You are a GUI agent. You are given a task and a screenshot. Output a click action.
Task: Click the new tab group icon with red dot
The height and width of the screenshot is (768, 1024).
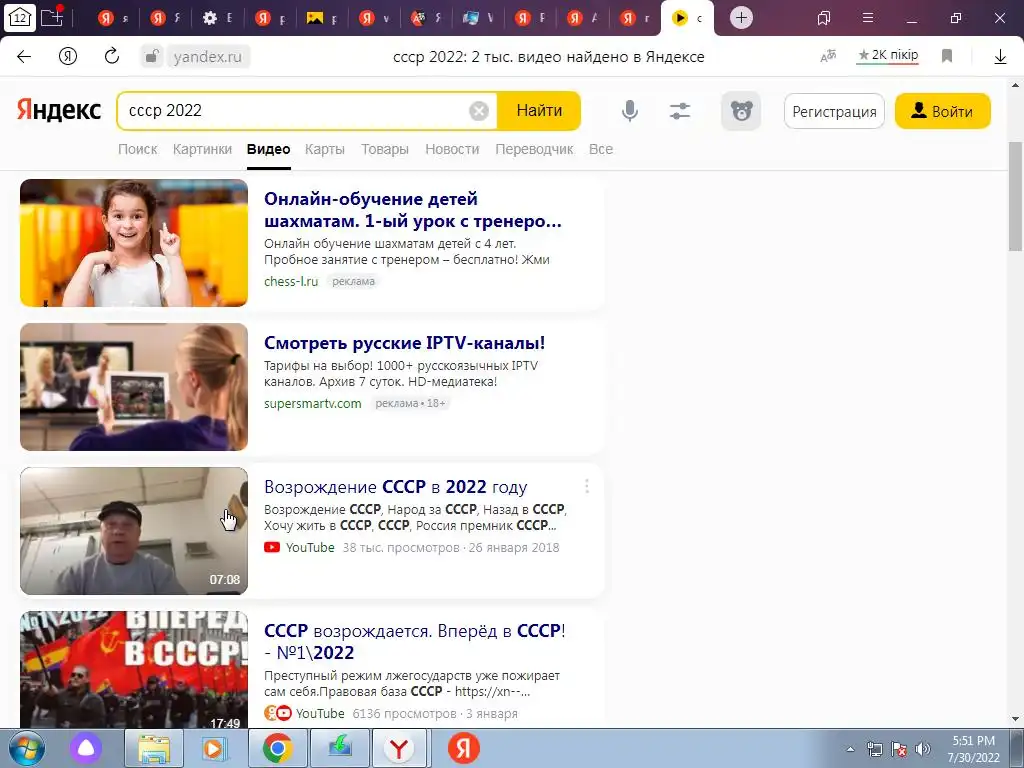pyautogui.click(x=52, y=16)
